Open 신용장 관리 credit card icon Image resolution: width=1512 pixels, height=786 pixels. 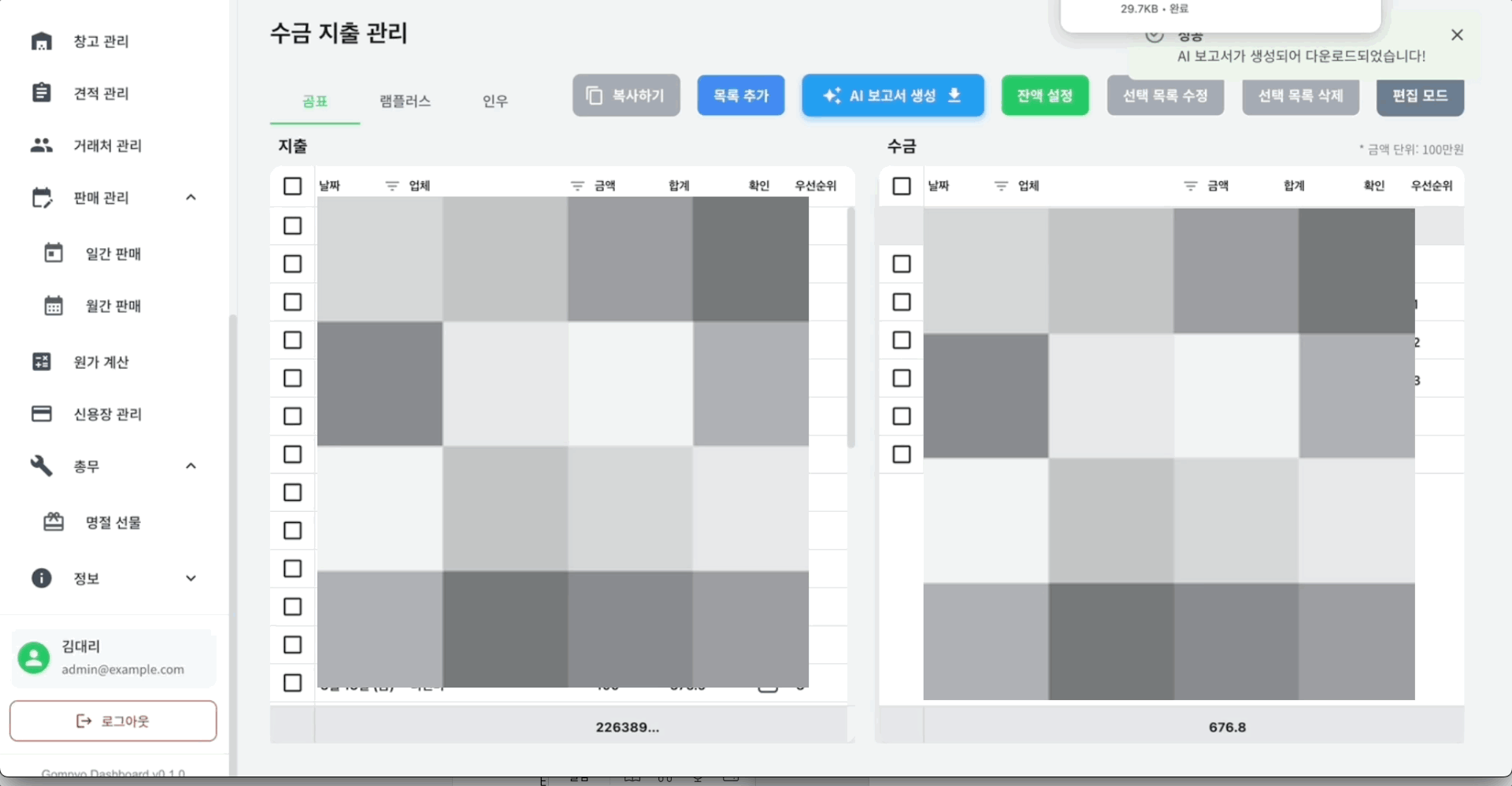pos(41,414)
